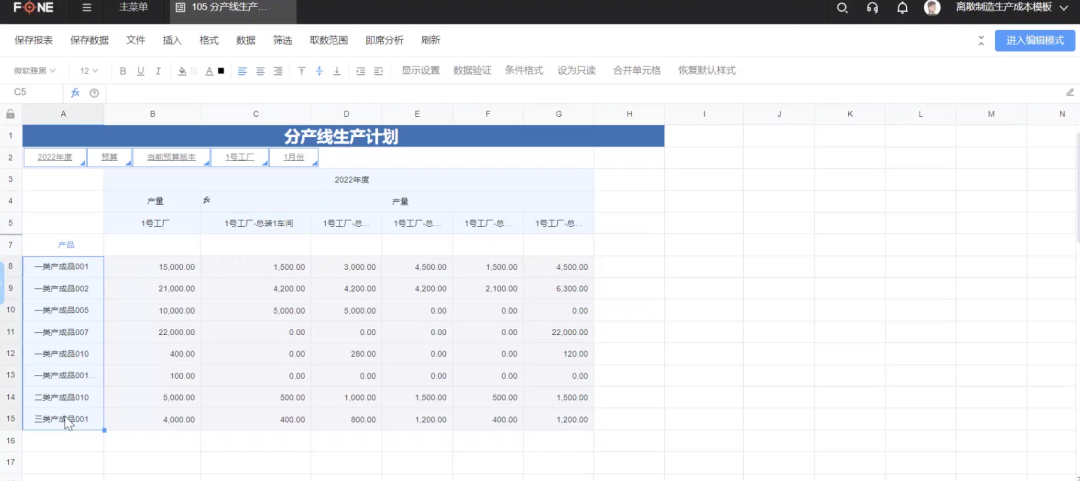Select the 一类产成品007 row label cell
1080x481 pixels.
coord(63,332)
